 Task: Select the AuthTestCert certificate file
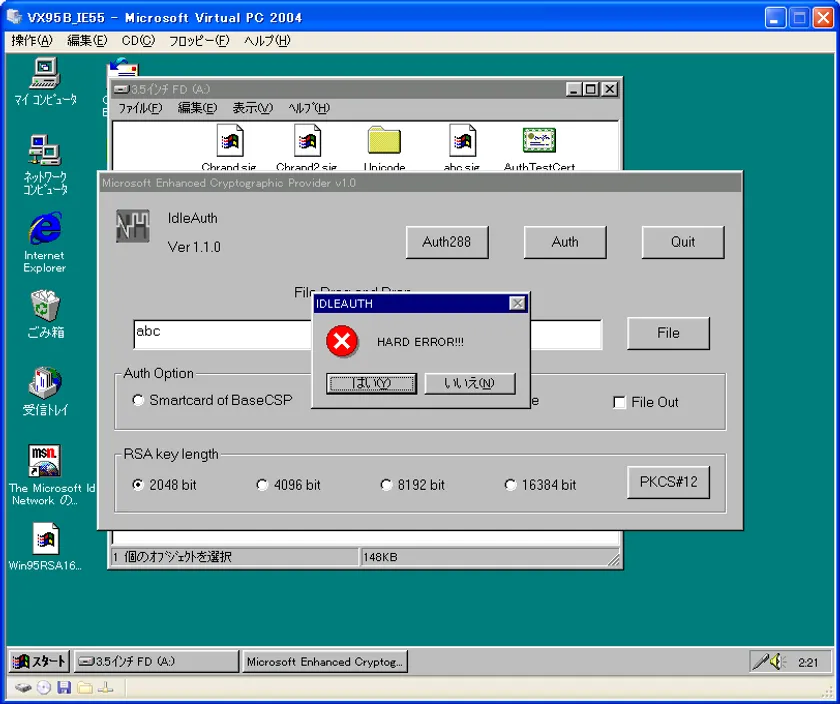click(539, 142)
